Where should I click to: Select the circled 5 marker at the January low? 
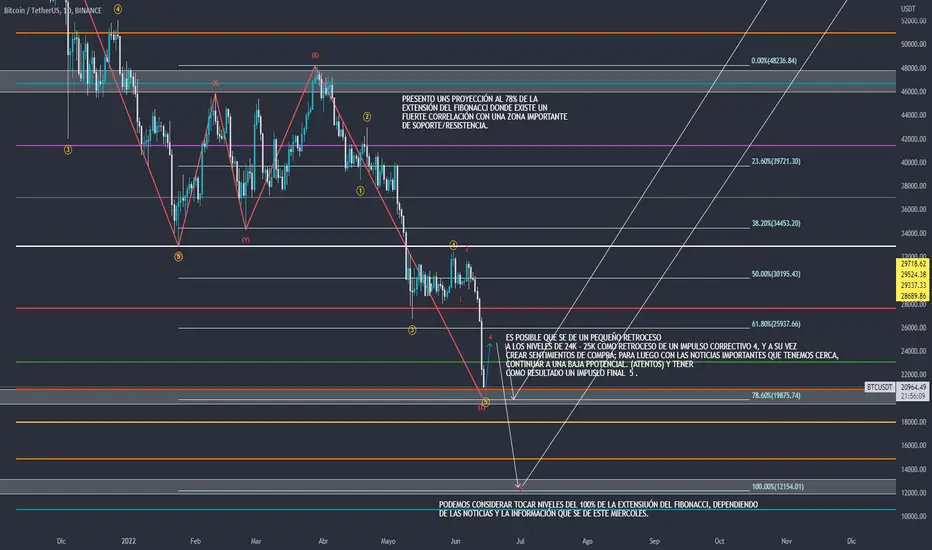[x=178, y=257]
